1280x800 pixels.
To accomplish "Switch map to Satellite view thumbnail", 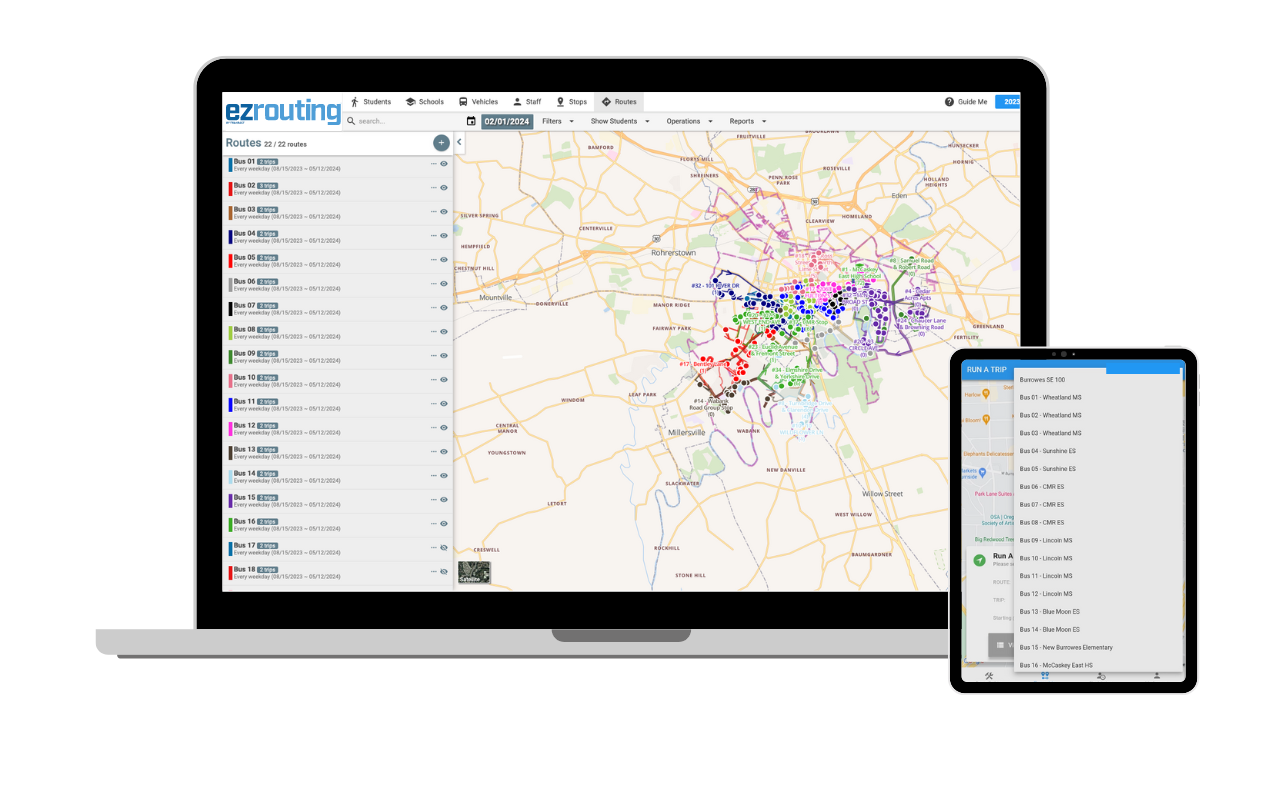I will click(x=474, y=572).
